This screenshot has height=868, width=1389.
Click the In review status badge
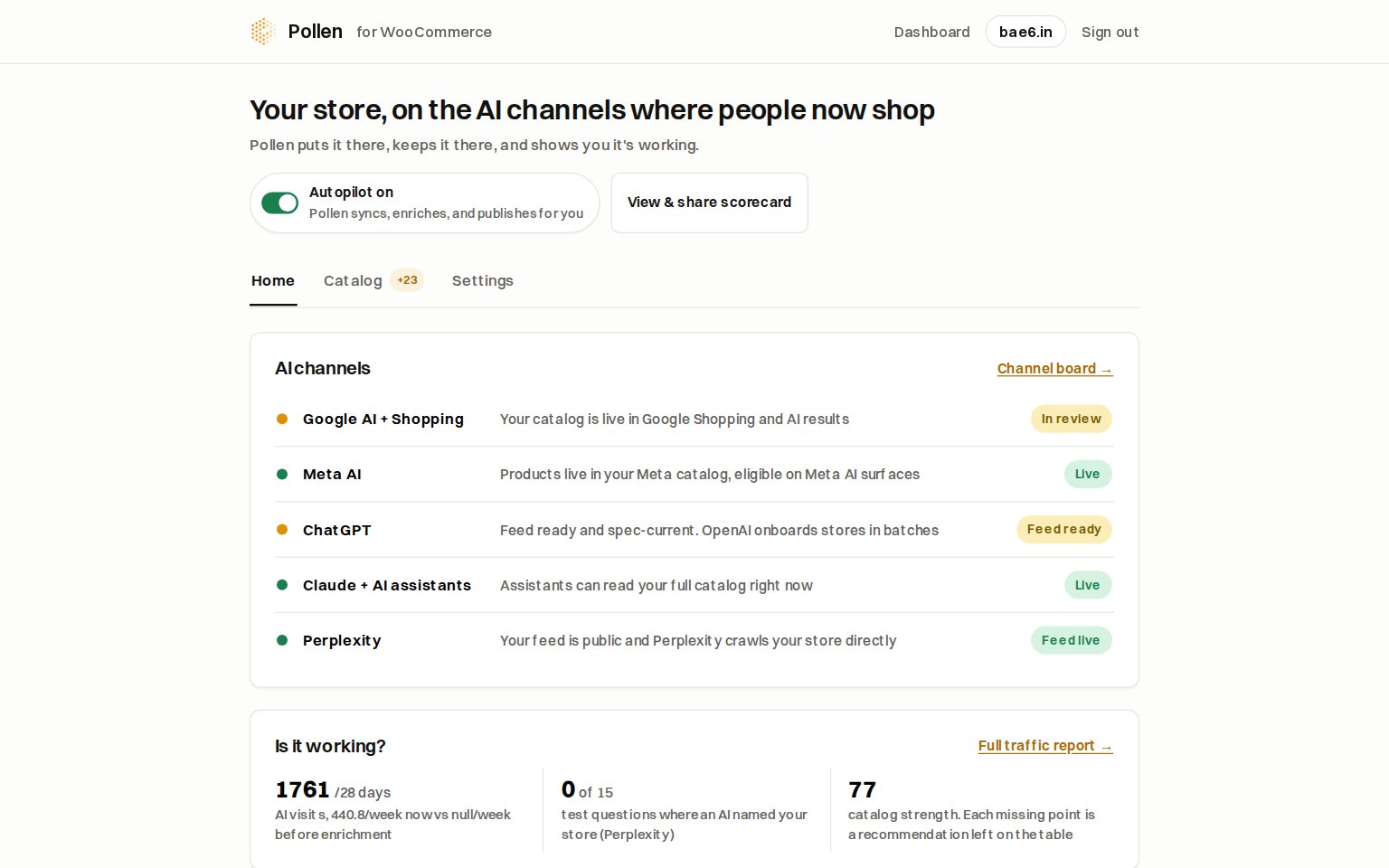(x=1072, y=419)
